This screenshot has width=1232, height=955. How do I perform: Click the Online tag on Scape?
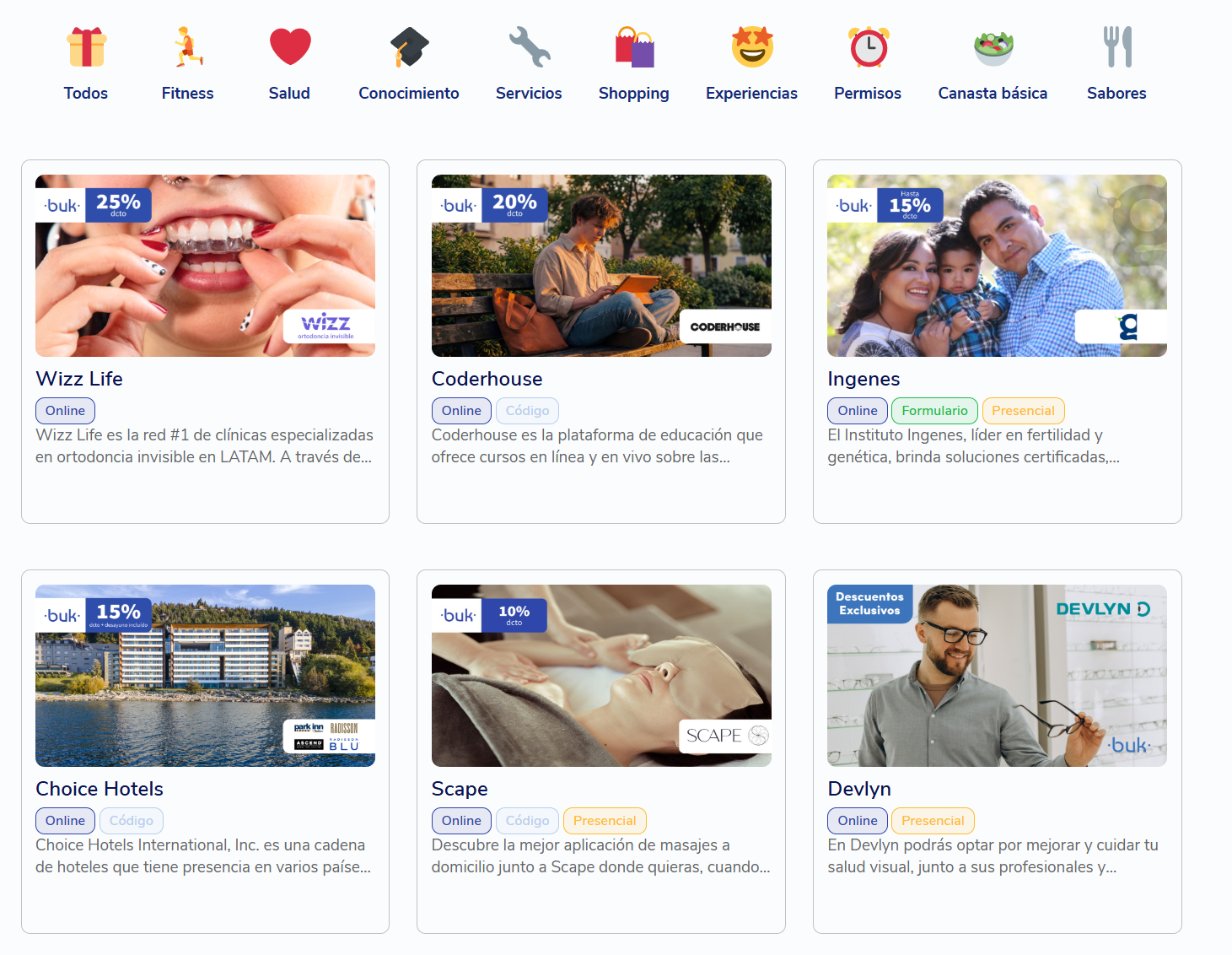click(461, 821)
